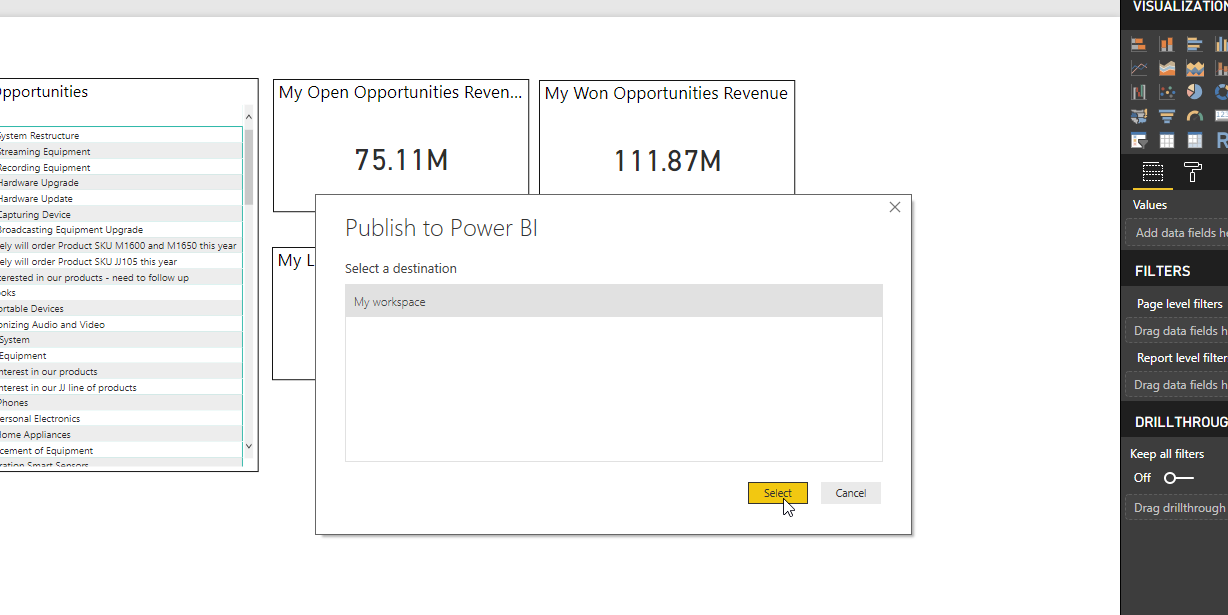The width and height of the screenshot is (1228, 615).
Task: Select the R script visual icon
Action: tap(1221, 140)
